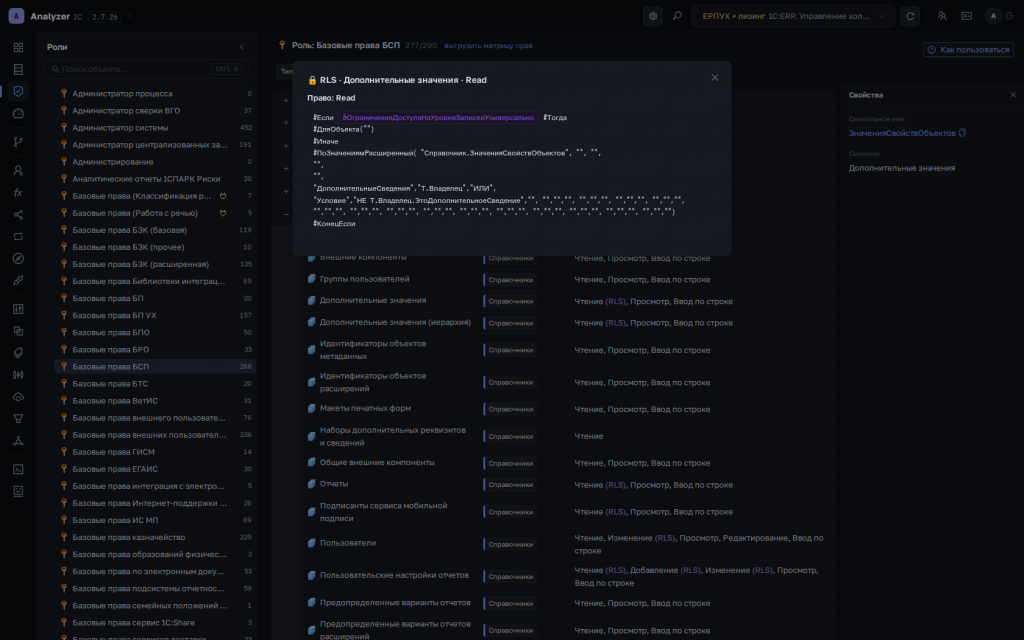The width and height of the screenshot is (1024, 640).
Task: Open the fx functions icon in sidebar
Action: click(x=18, y=193)
